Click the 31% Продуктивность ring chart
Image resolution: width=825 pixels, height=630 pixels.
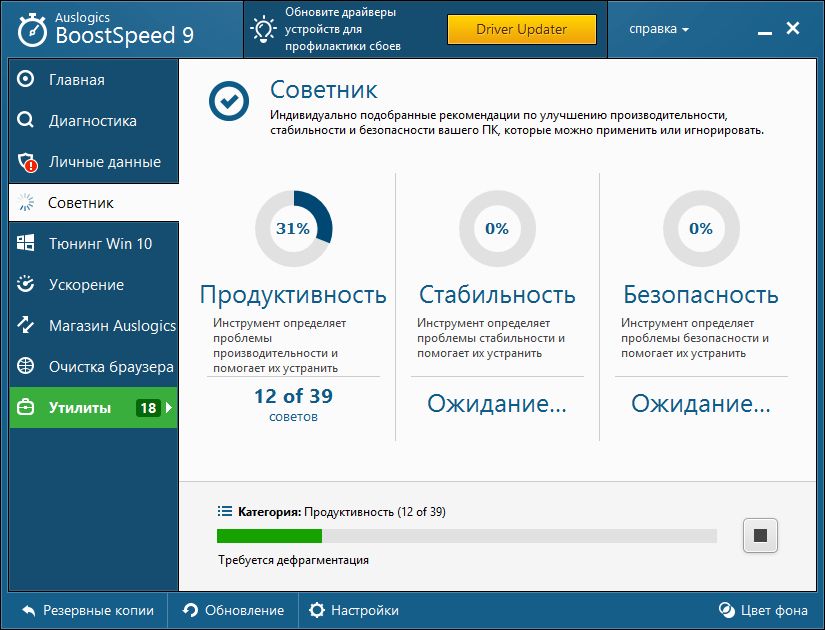point(293,228)
